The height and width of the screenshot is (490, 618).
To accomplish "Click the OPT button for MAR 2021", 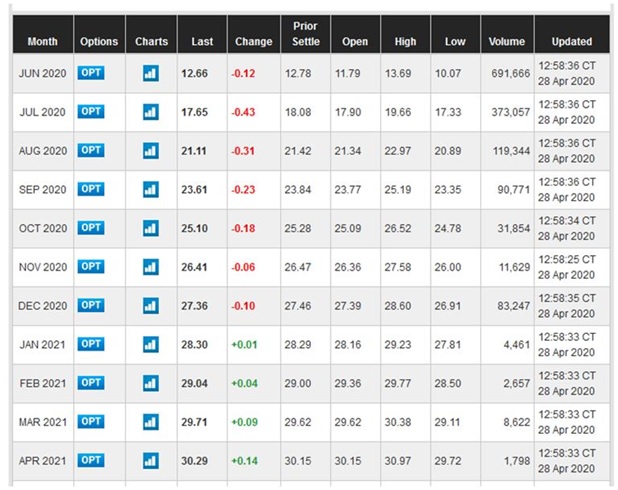I will (91, 421).
